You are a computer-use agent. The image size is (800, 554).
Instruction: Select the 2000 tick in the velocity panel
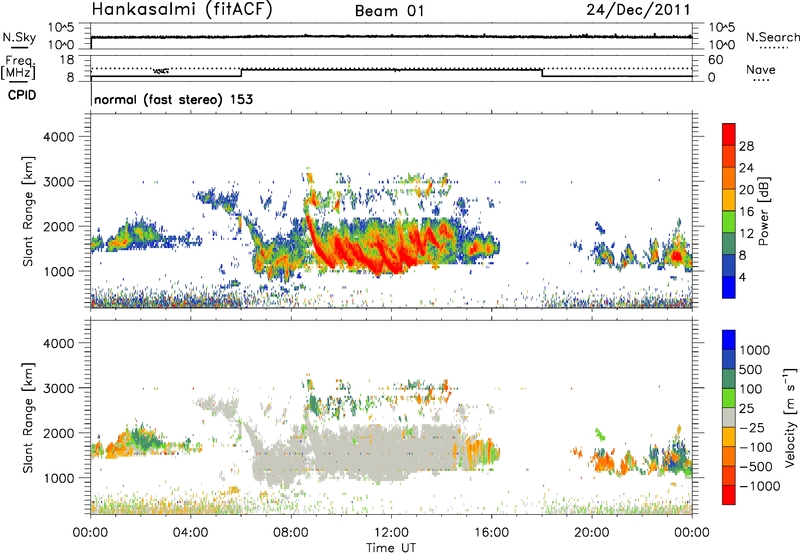click(x=58, y=433)
